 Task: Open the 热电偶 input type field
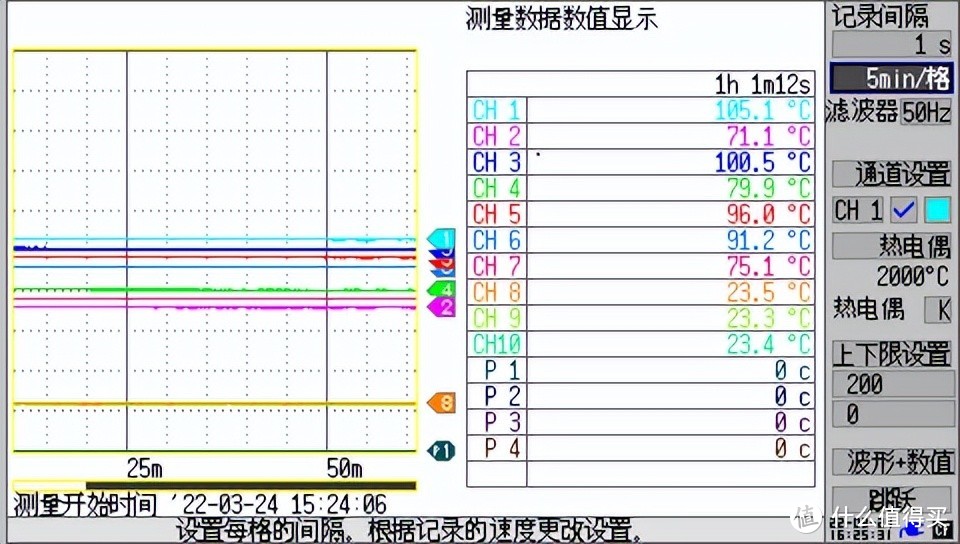891,245
